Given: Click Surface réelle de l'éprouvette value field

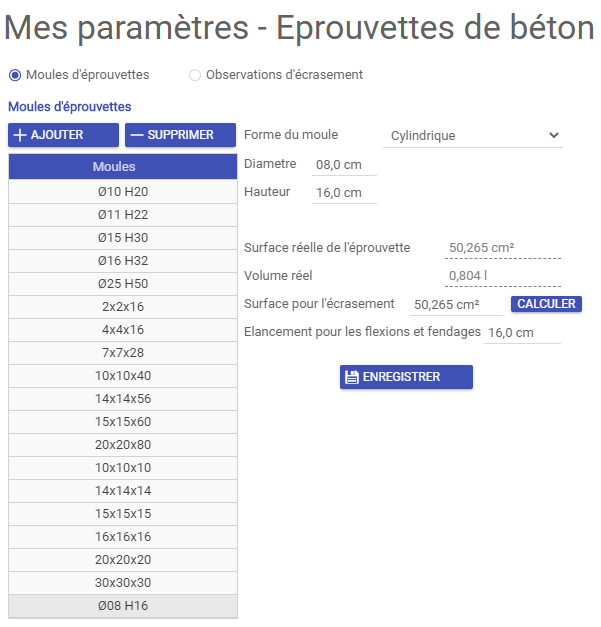Looking at the screenshot, I should pyautogui.click(x=503, y=248).
